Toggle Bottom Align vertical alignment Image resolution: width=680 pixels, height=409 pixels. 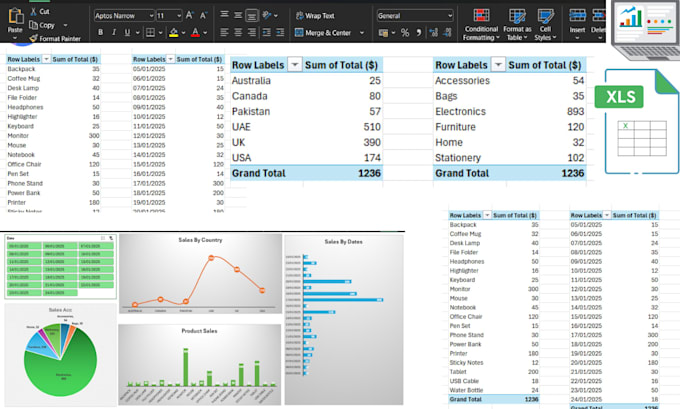252,16
